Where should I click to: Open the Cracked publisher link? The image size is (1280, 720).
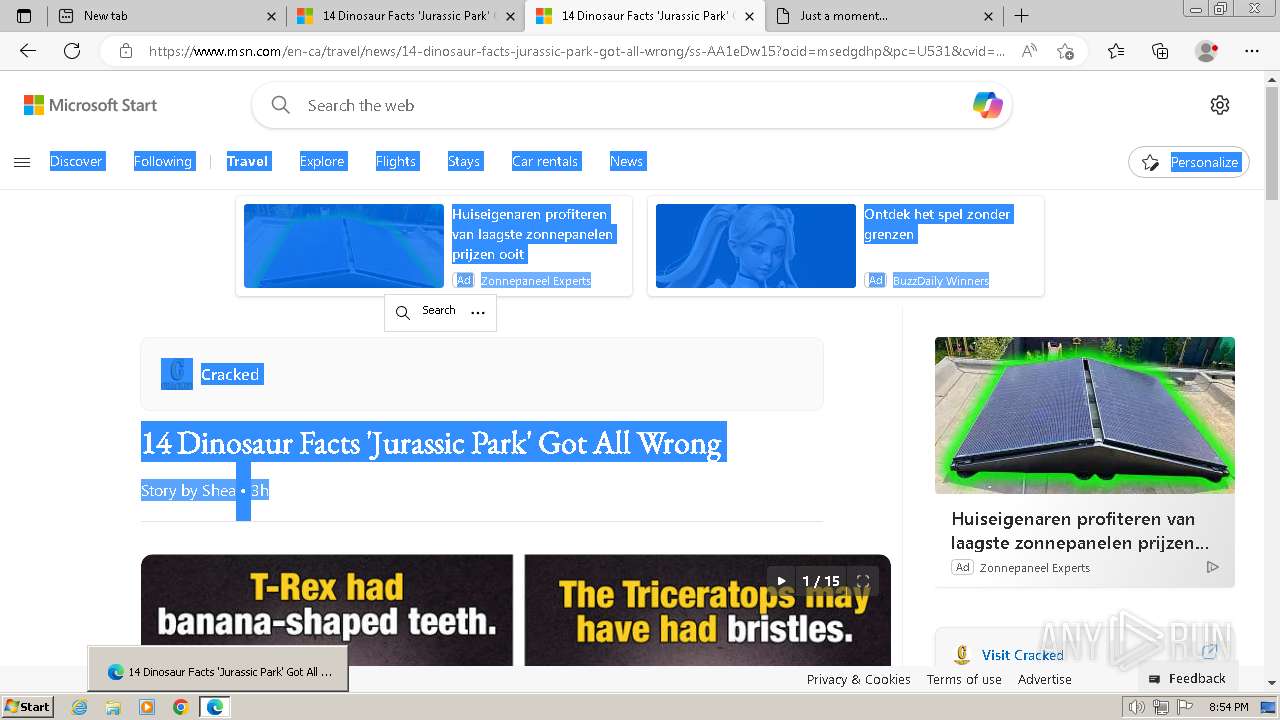coord(230,374)
